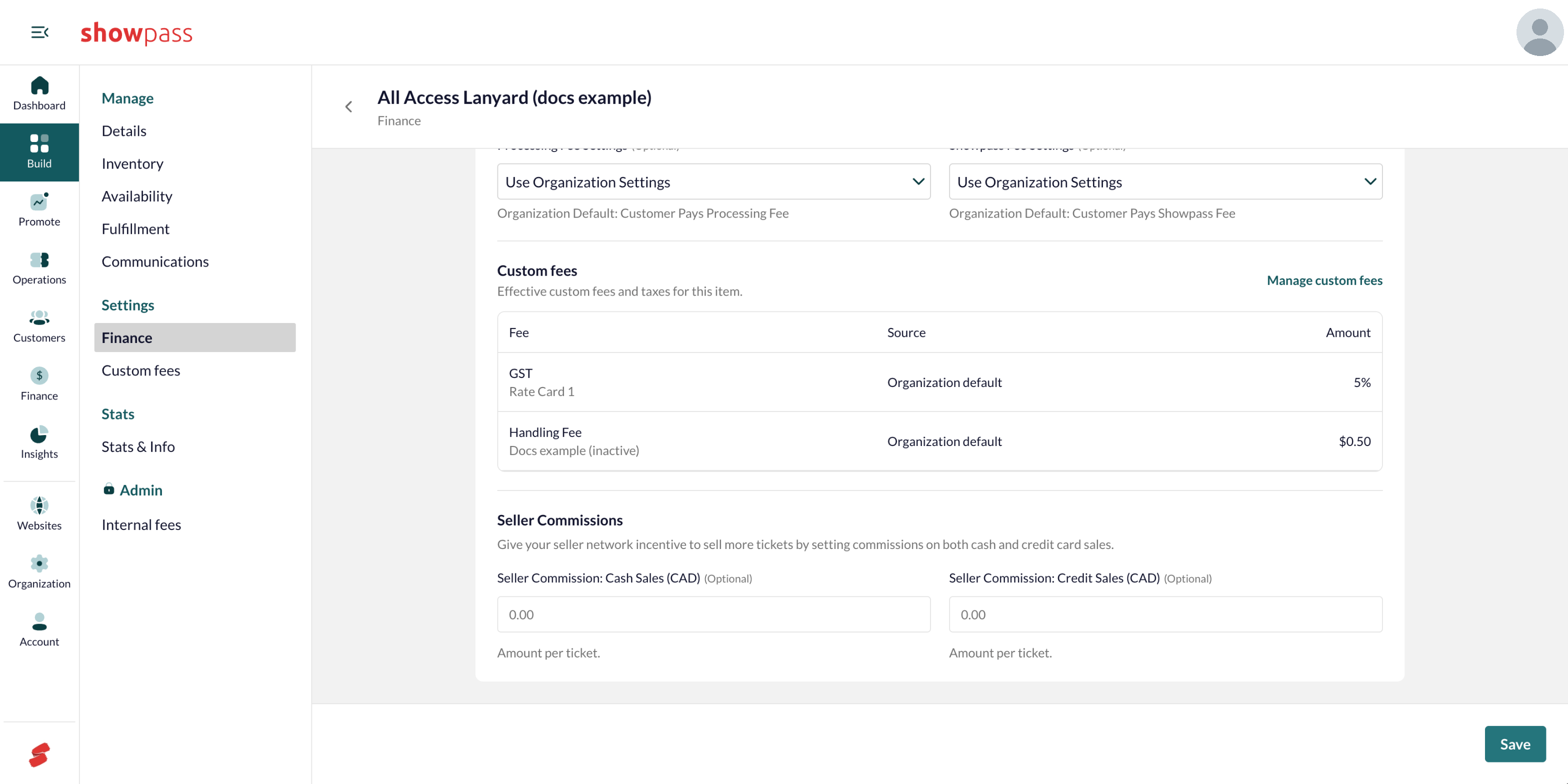Click the 5% amount value
Image resolution: width=1568 pixels, height=784 pixels.
tap(1361, 382)
